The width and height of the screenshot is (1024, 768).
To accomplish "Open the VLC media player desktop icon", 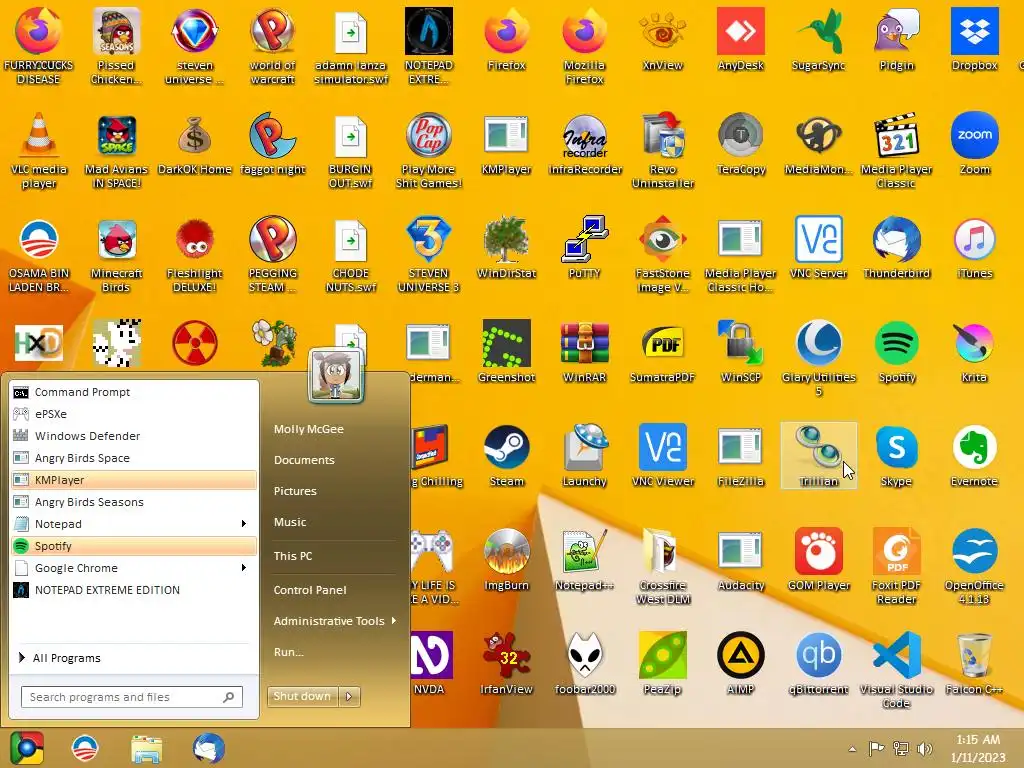I will [39, 150].
